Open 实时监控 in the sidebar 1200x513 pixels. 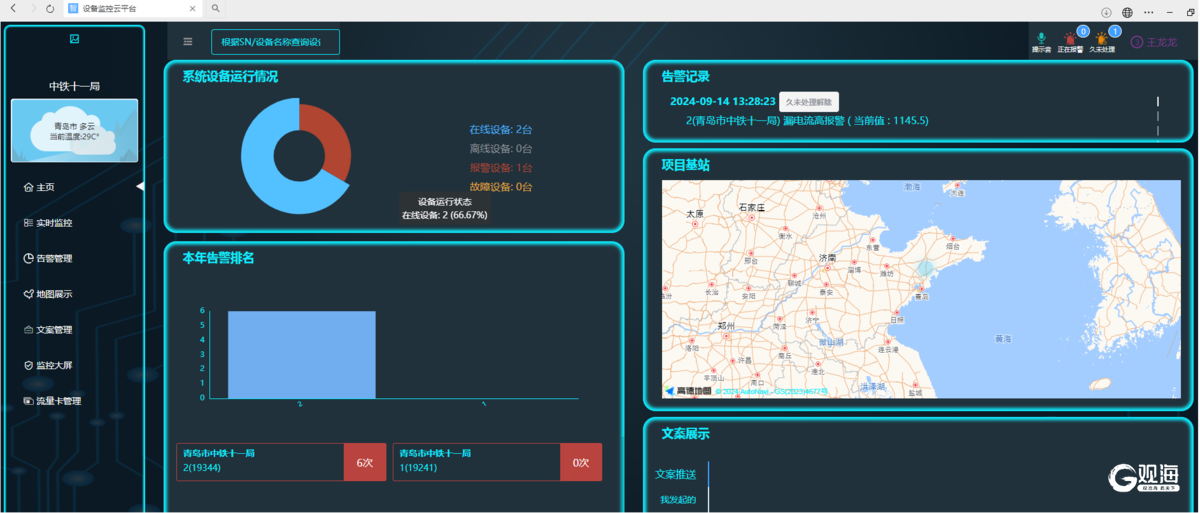[x=53, y=223]
